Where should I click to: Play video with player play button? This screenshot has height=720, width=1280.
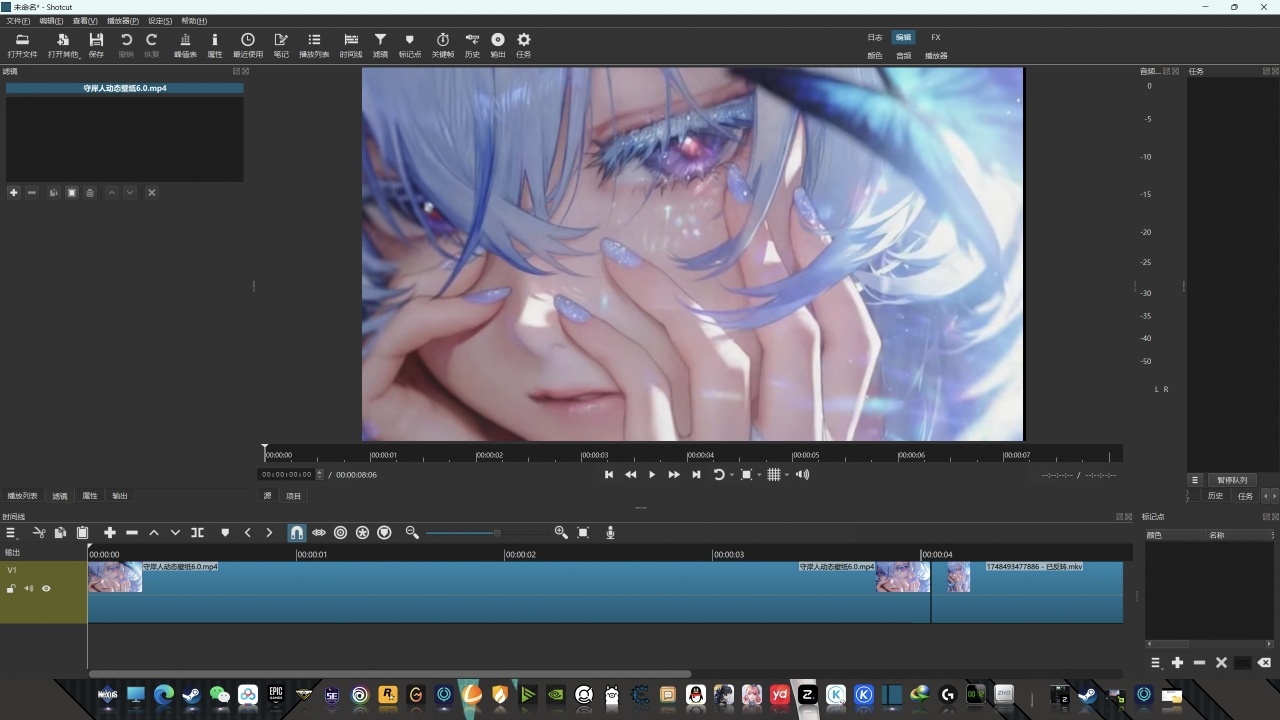[x=652, y=475]
